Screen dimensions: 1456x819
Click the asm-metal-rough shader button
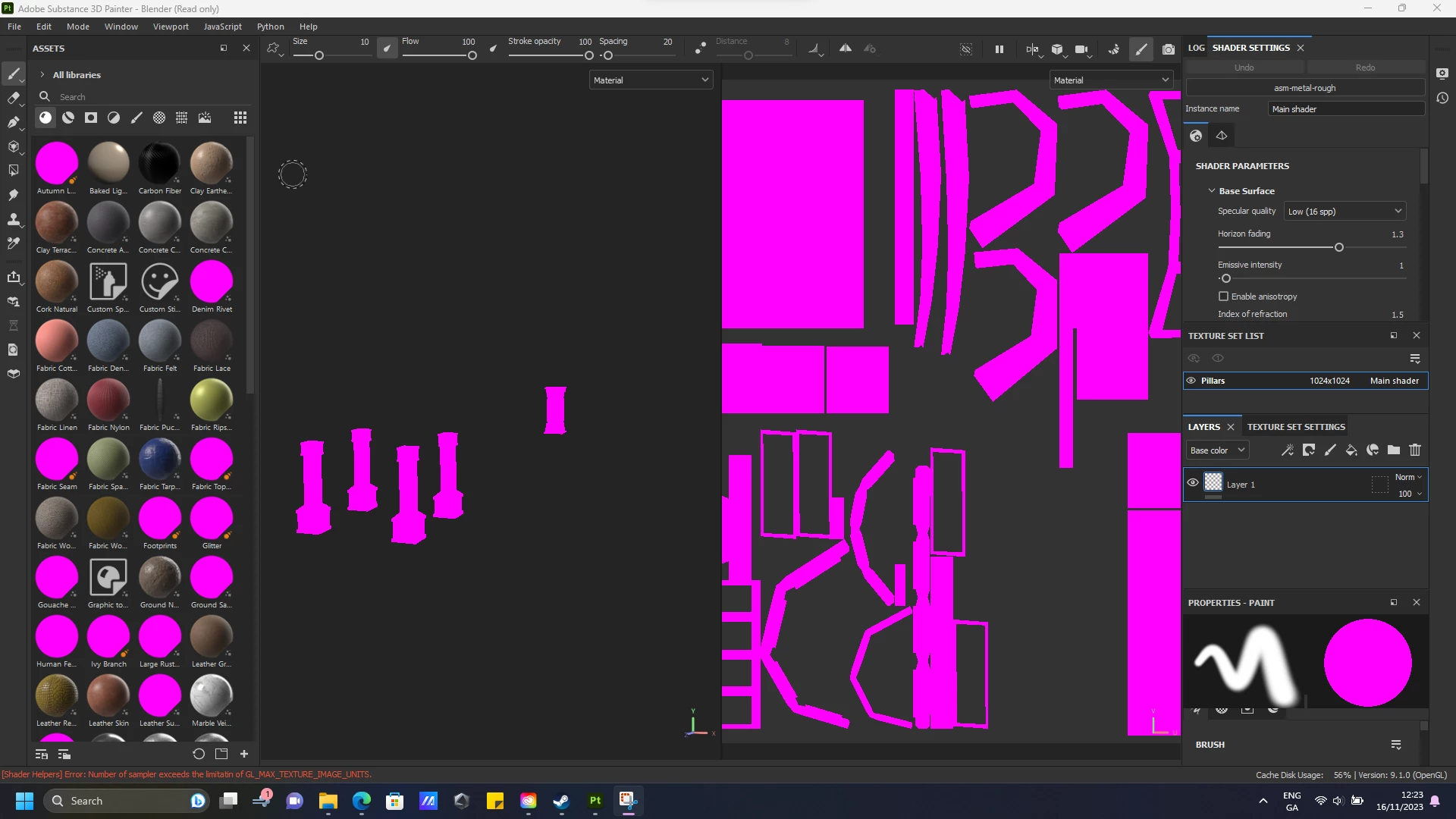coord(1305,88)
